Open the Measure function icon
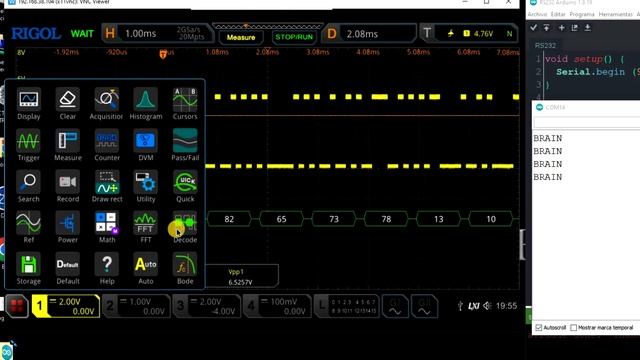The width and height of the screenshot is (640, 360). tap(68, 141)
